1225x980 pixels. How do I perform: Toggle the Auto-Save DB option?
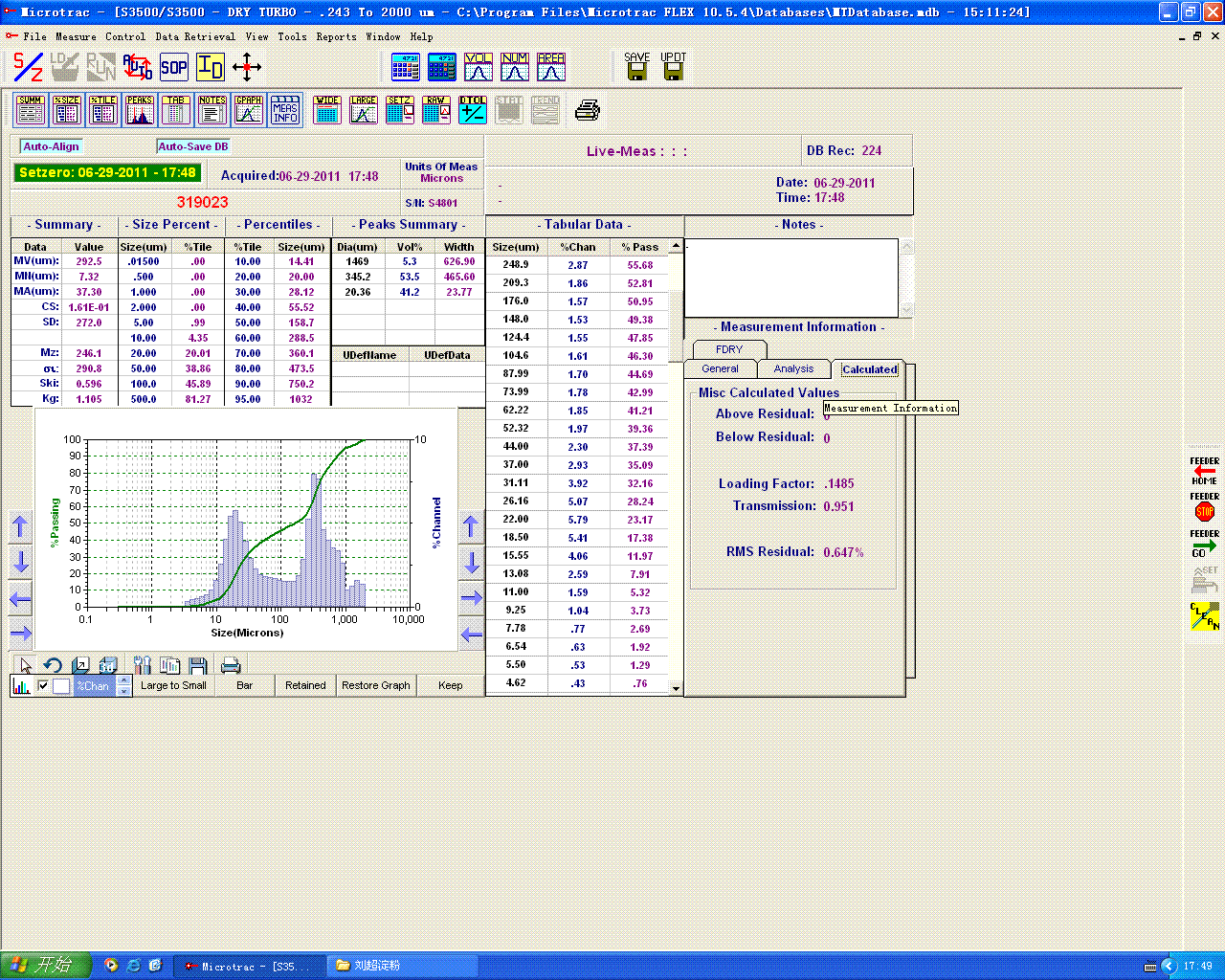(x=193, y=146)
